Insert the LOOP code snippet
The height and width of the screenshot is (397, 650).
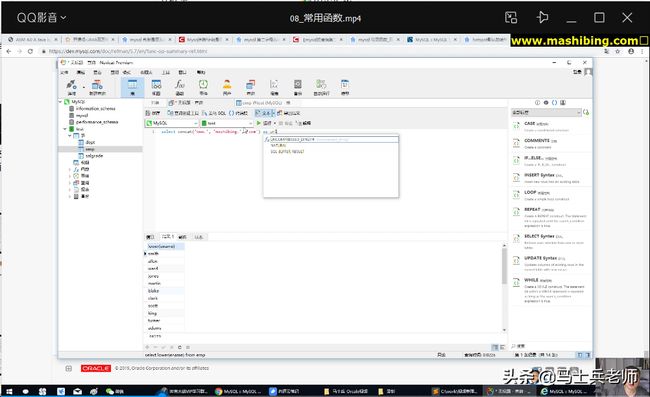(550, 196)
